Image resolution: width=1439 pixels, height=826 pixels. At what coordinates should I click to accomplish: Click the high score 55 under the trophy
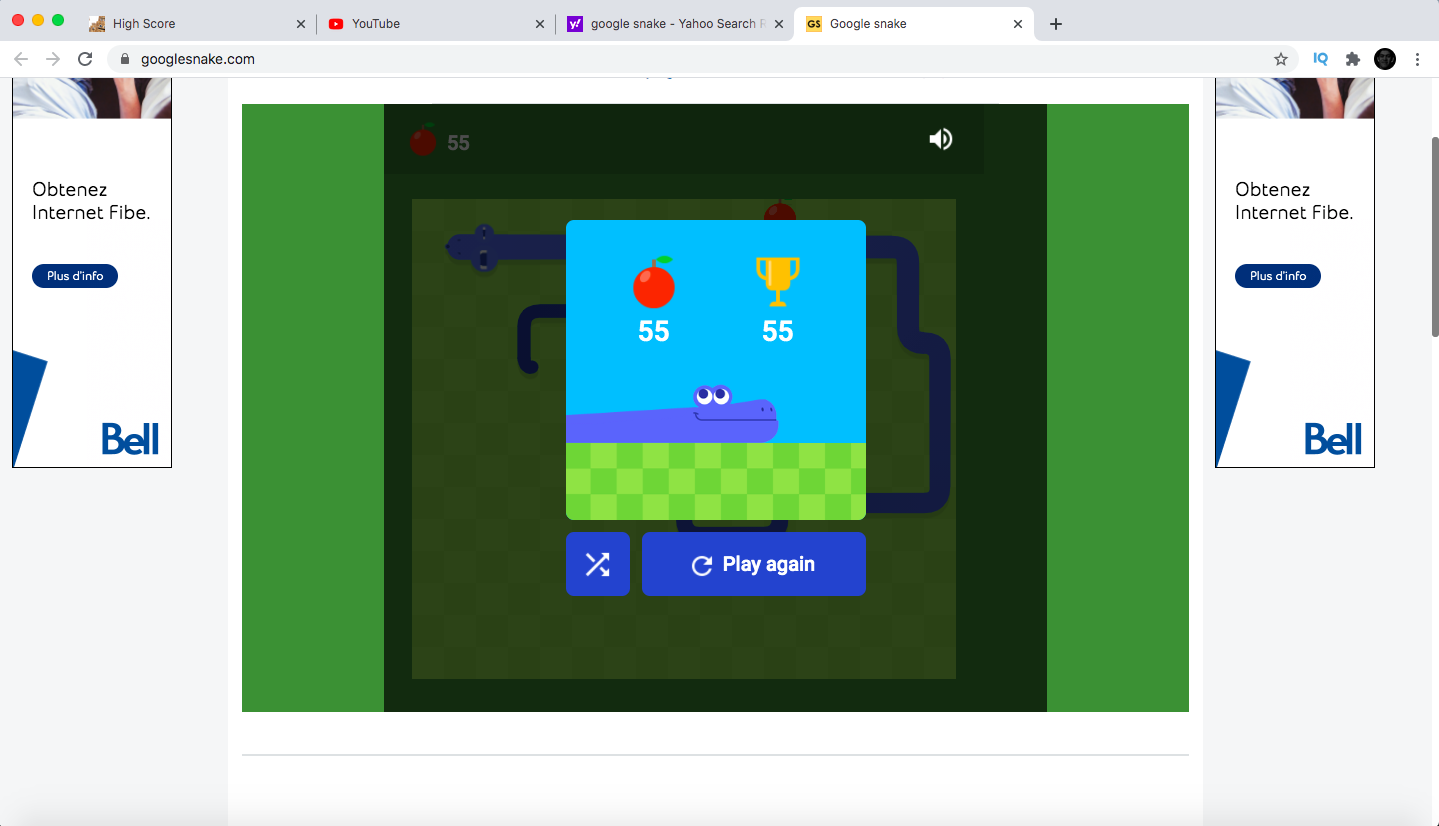(778, 332)
